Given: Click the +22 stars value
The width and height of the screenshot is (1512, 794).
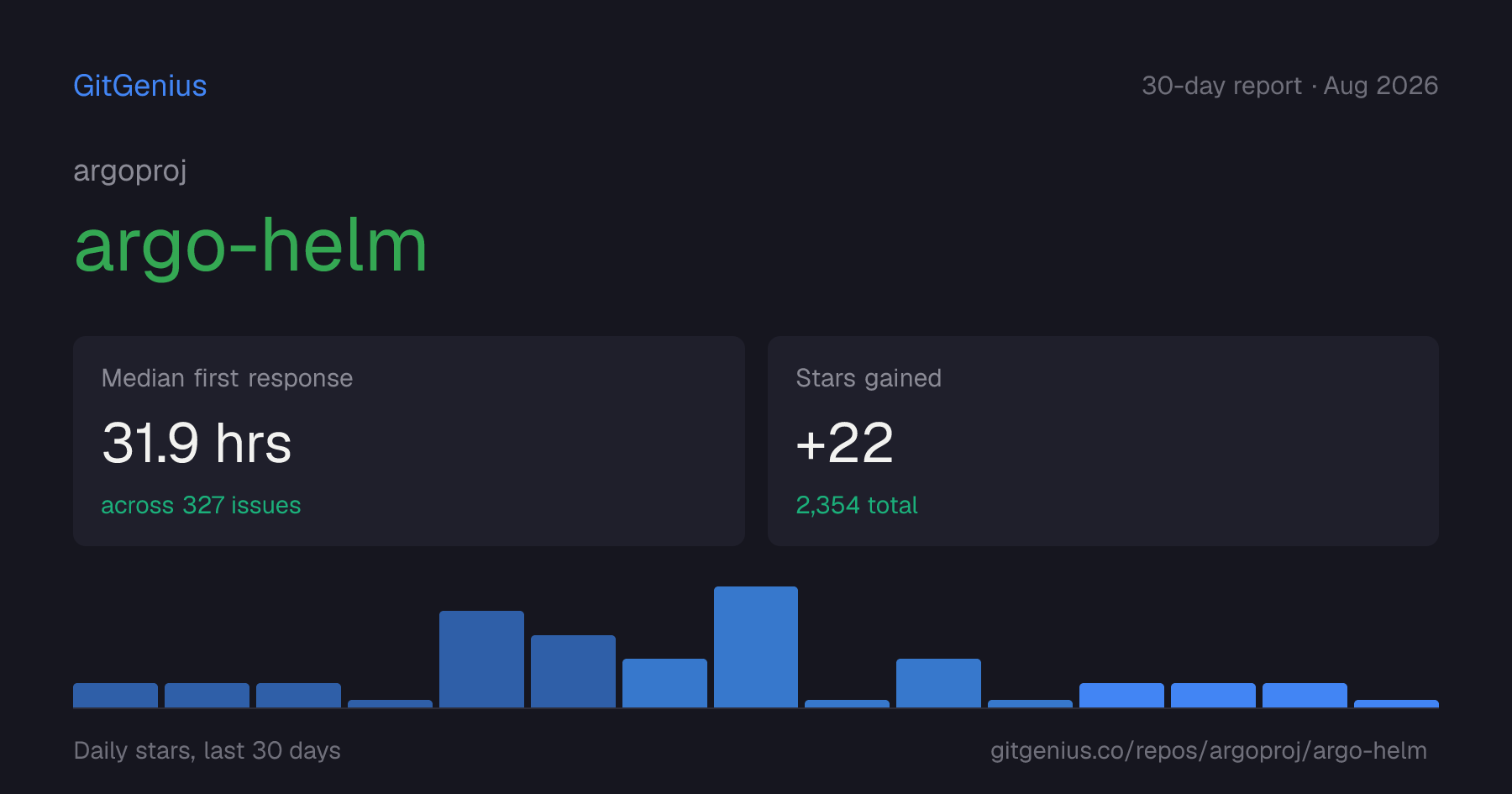Looking at the screenshot, I should (844, 443).
